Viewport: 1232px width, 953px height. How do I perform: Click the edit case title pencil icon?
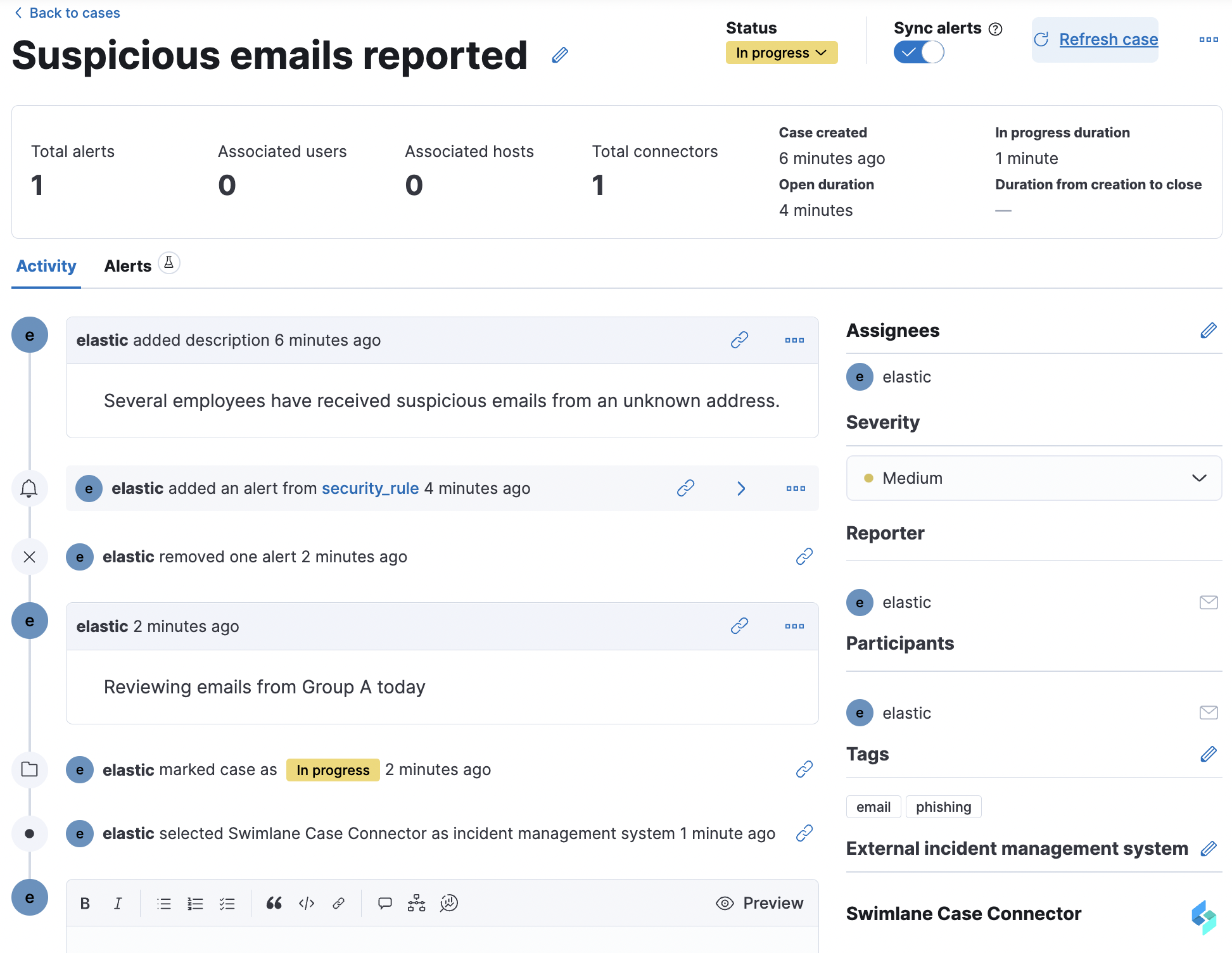click(560, 55)
